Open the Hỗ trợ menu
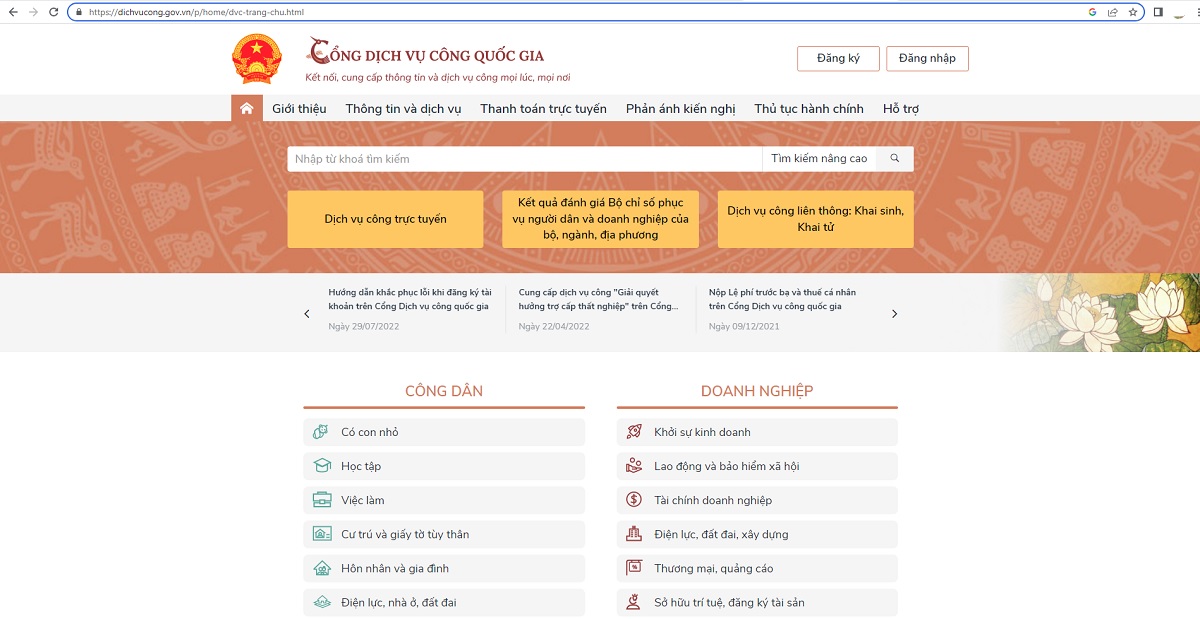This screenshot has width=1200, height=619. [901, 108]
